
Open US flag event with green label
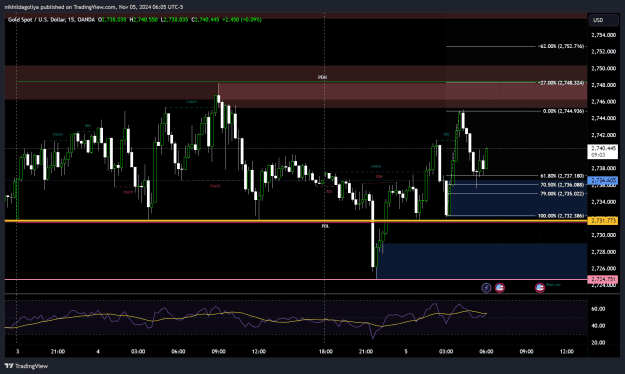(540, 287)
